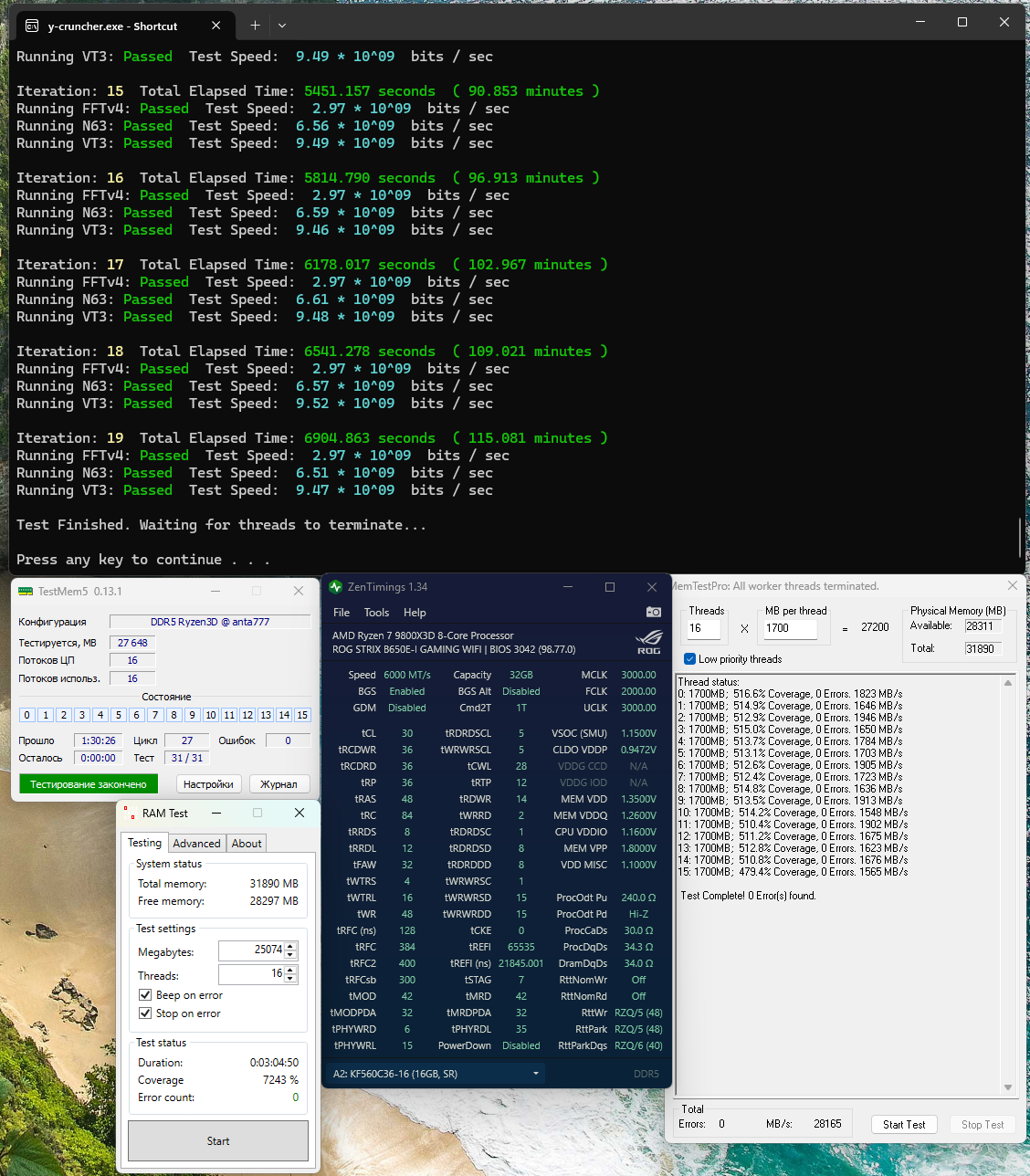Click the RAM Test Megabytes field

point(251,950)
